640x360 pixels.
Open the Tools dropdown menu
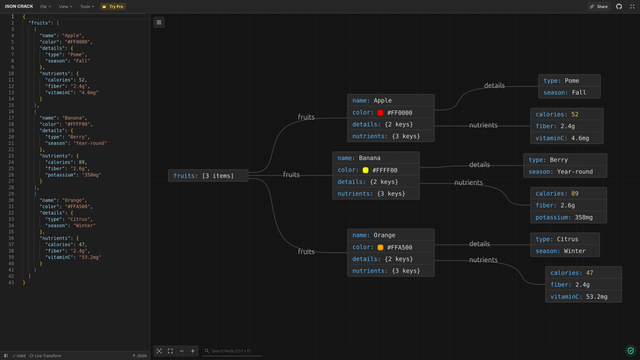[87, 7]
